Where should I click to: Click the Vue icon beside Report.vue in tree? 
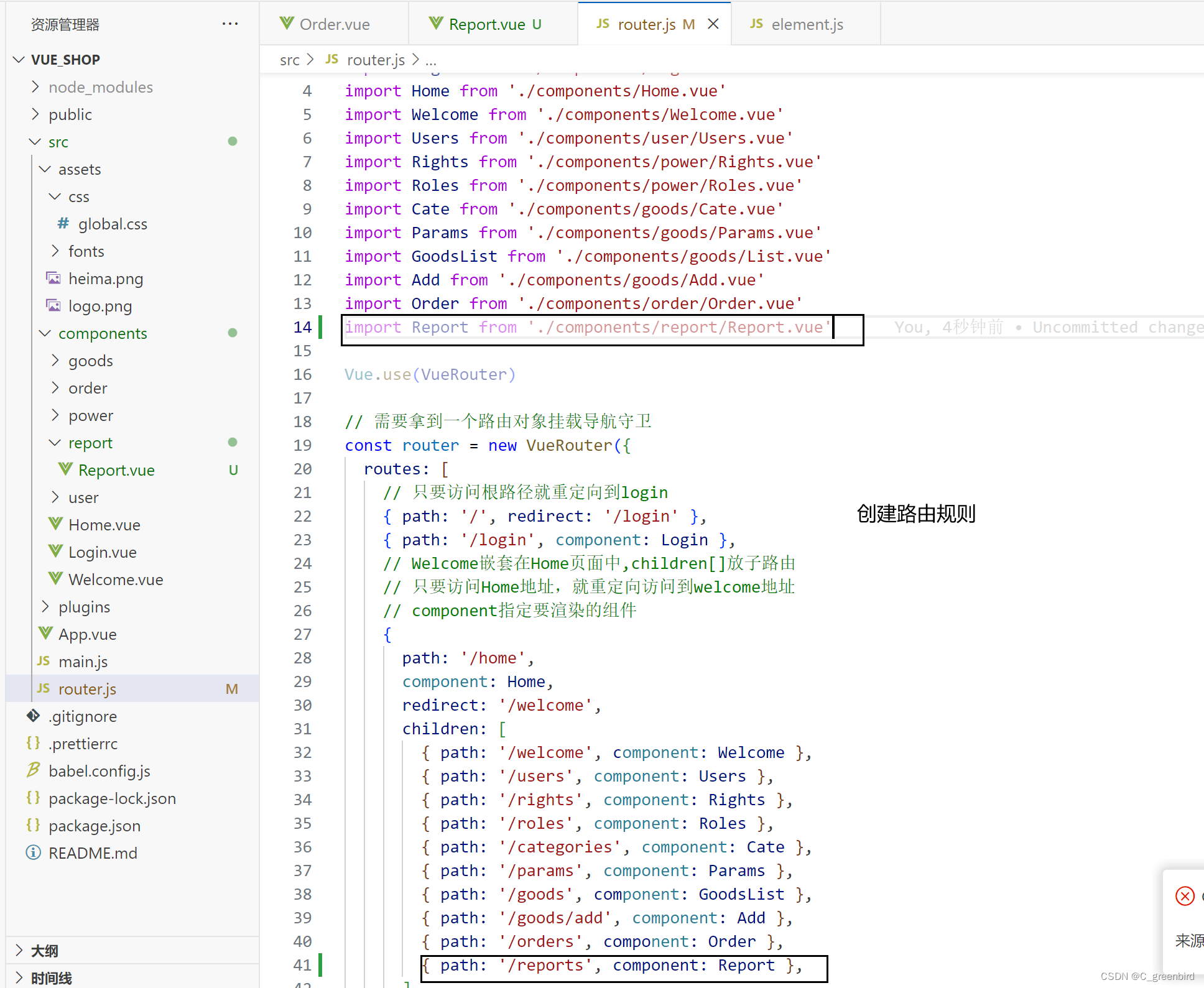(65, 469)
